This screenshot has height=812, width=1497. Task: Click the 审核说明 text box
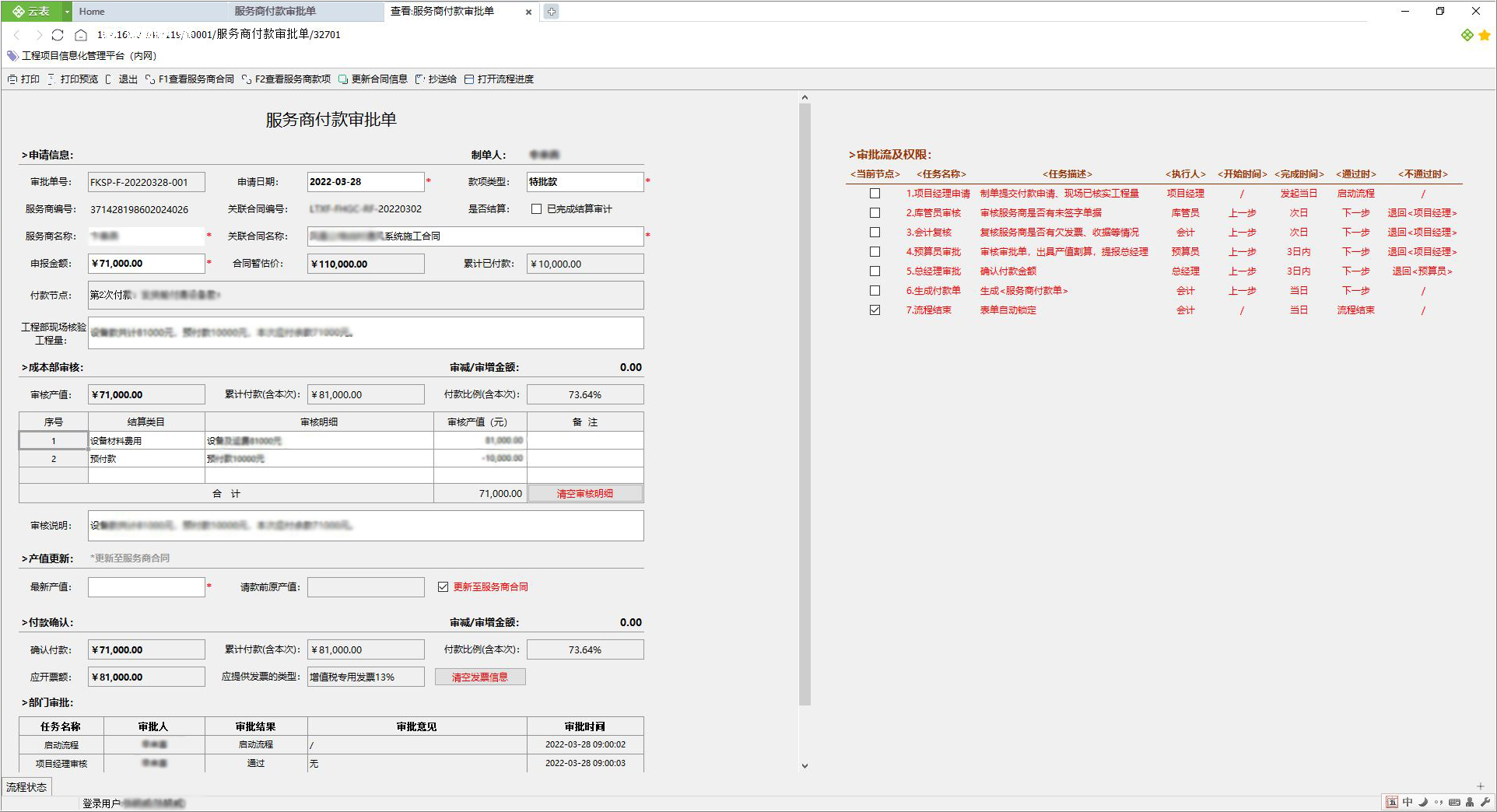(x=366, y=526)
